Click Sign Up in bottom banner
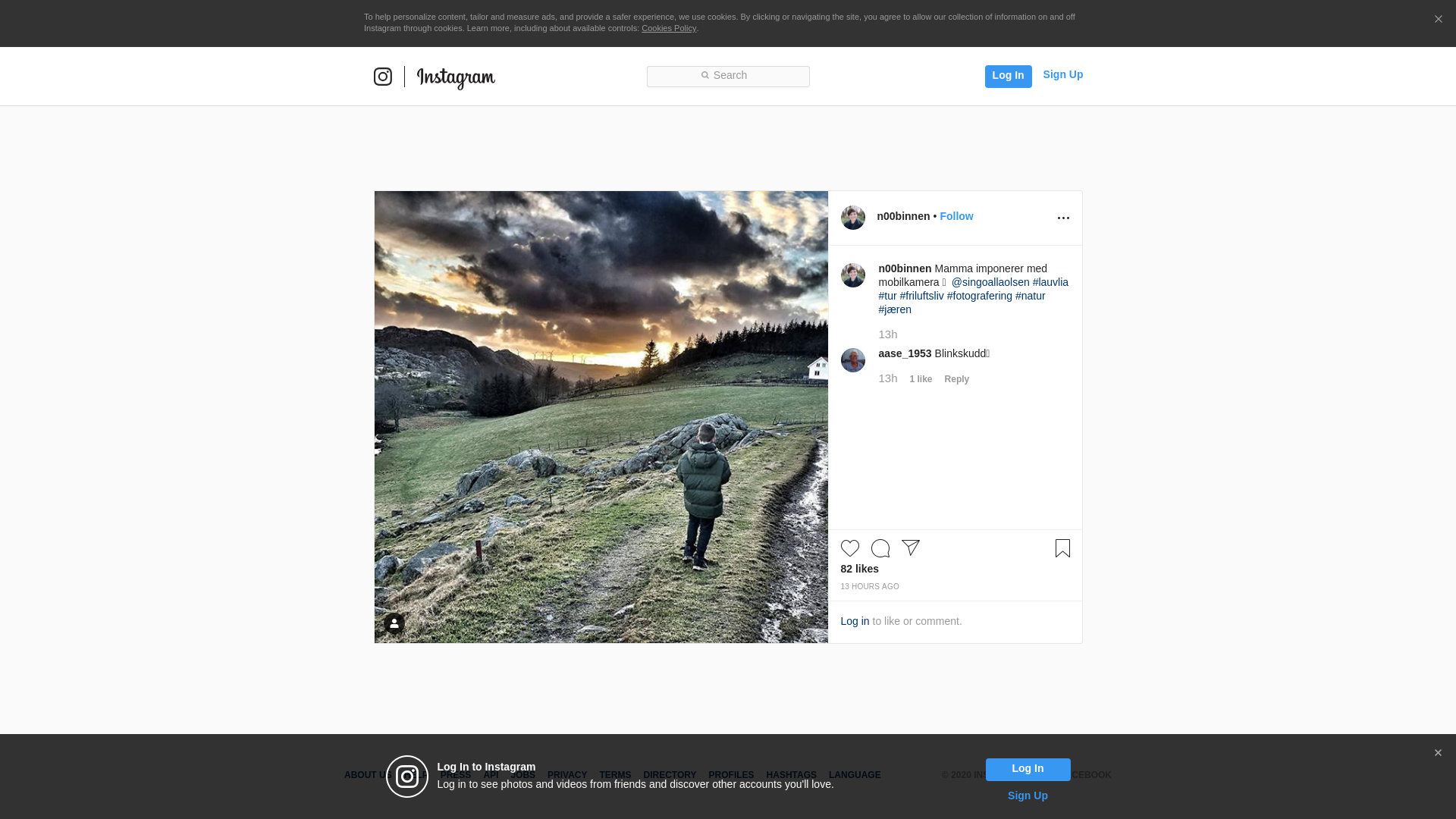Screen dimensions: 1456x819 click(1028, 795)
